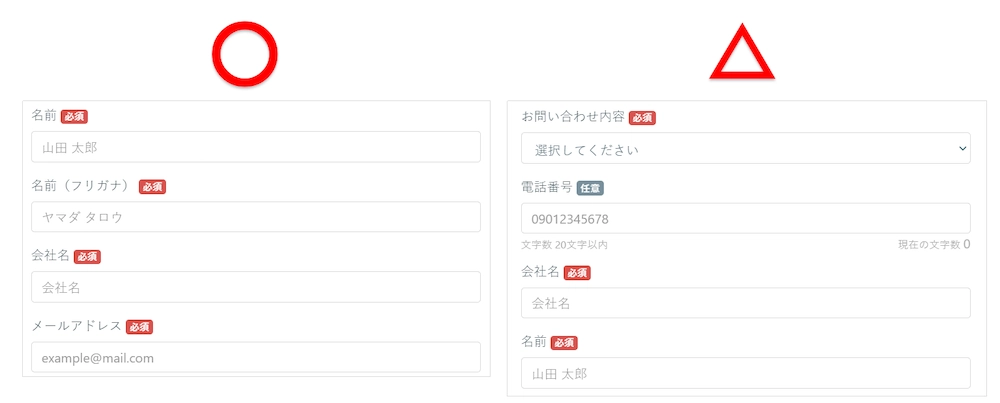Screen dimensions: 1000x403
Task: Click the ヤマダ タロウ furigana input
Action: (x=255, y=217)
